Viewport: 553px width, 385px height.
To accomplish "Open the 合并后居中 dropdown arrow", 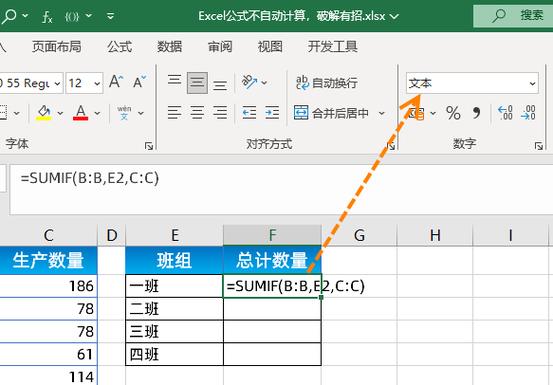I will (382, 113).
